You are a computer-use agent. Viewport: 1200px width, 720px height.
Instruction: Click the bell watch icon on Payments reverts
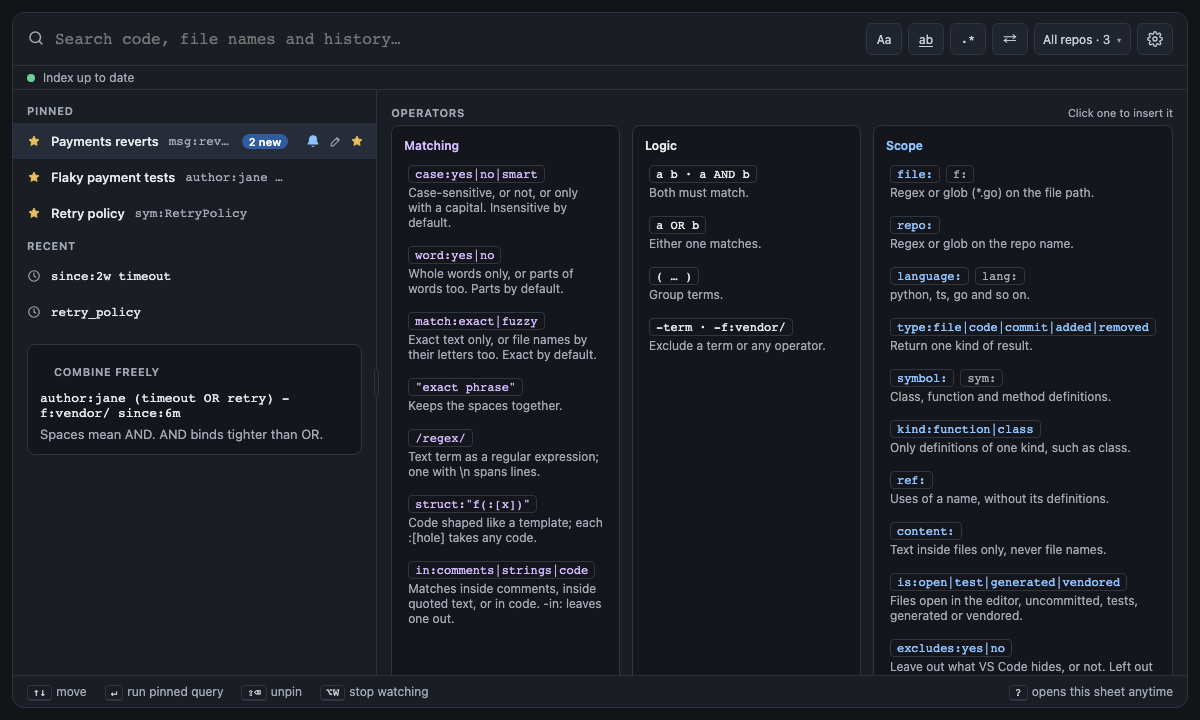313,142
